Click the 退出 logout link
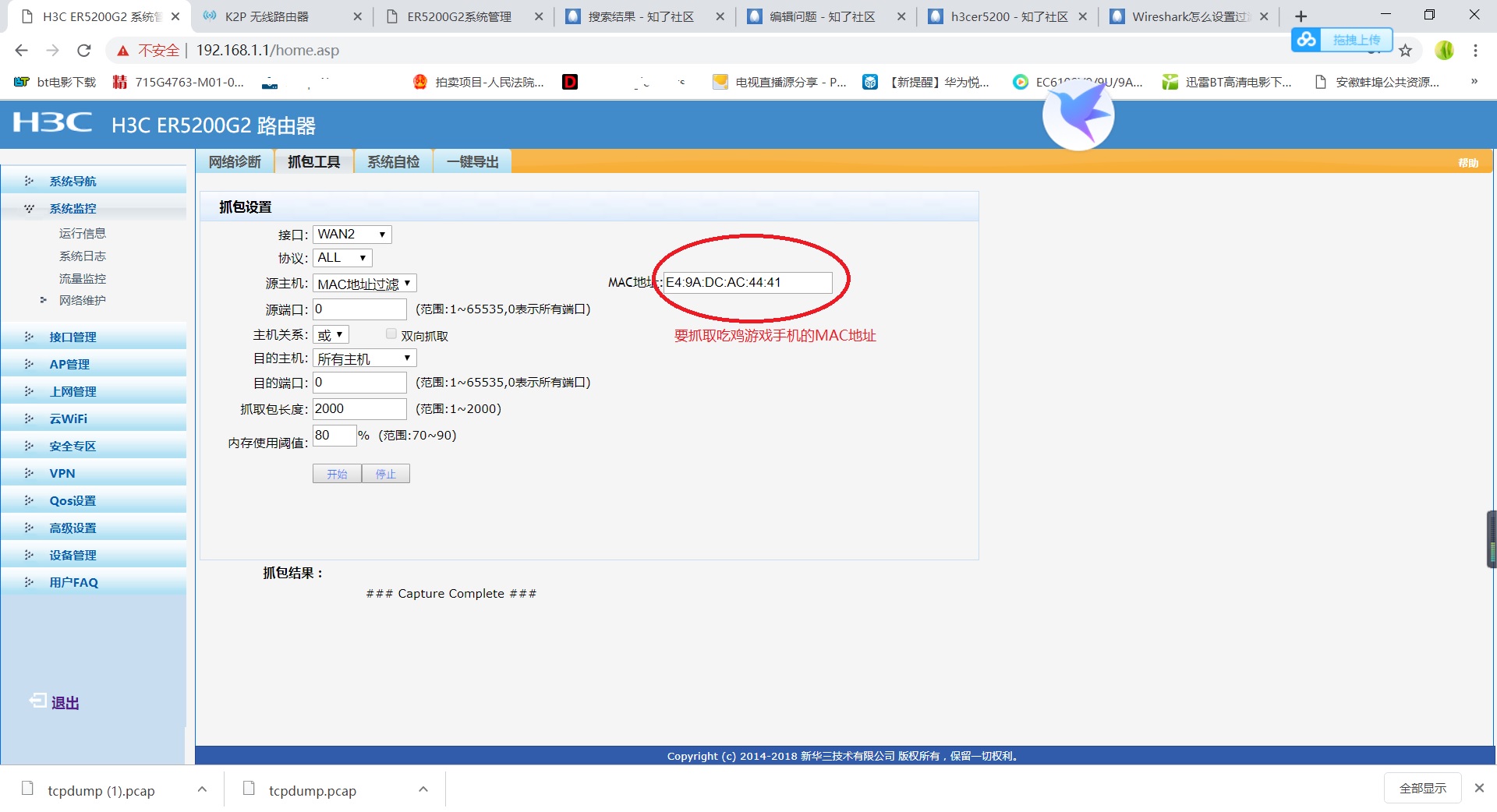 point(55,702)
